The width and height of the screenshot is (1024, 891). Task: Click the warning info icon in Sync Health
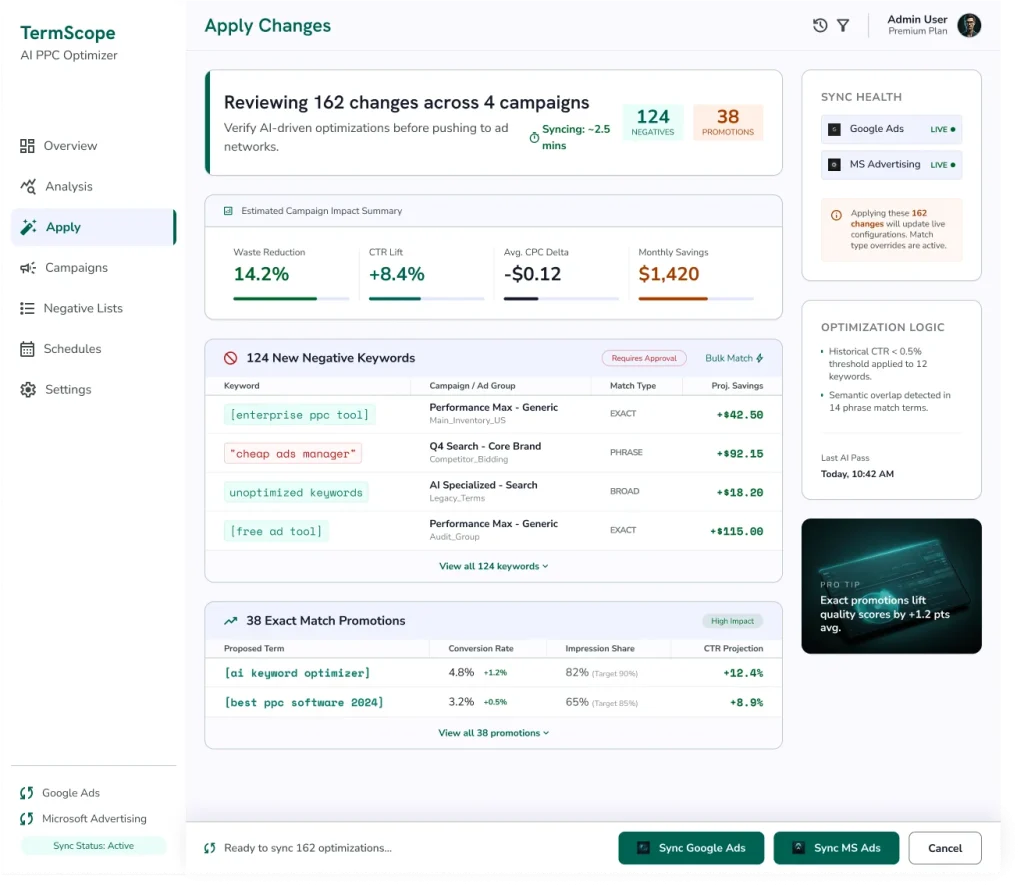tap(836, 215)
